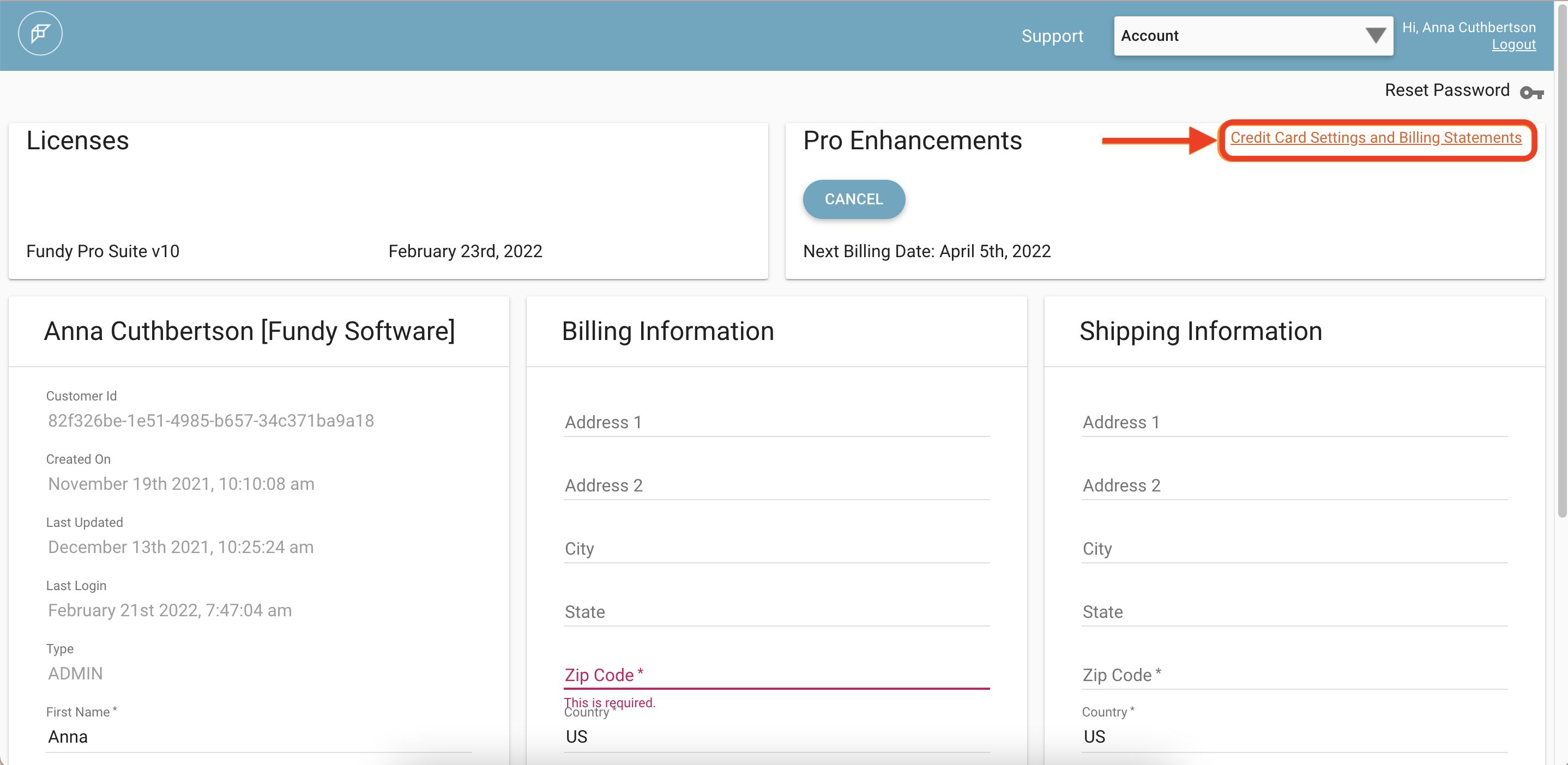The image size is (1568, 765).
Task: Click the Reset Password text
Action: point(1447,90)
